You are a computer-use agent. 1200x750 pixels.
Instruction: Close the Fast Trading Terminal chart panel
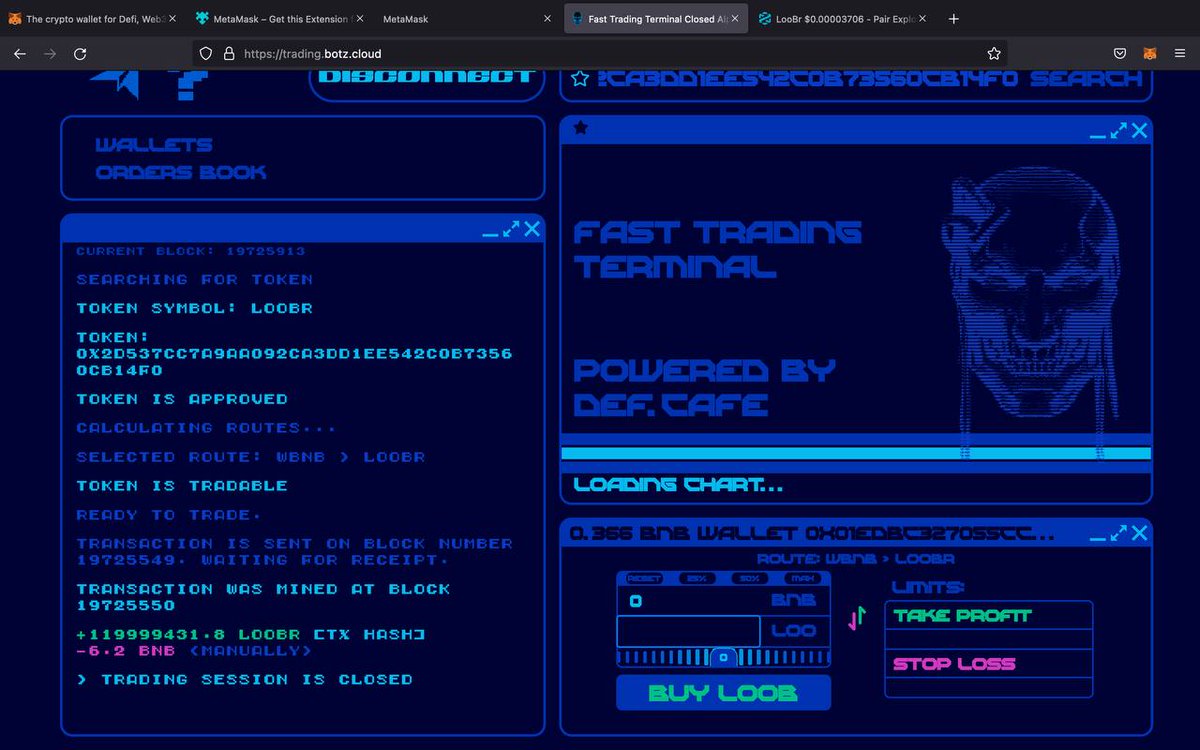pyautogui.click(x=1139, y=130)
